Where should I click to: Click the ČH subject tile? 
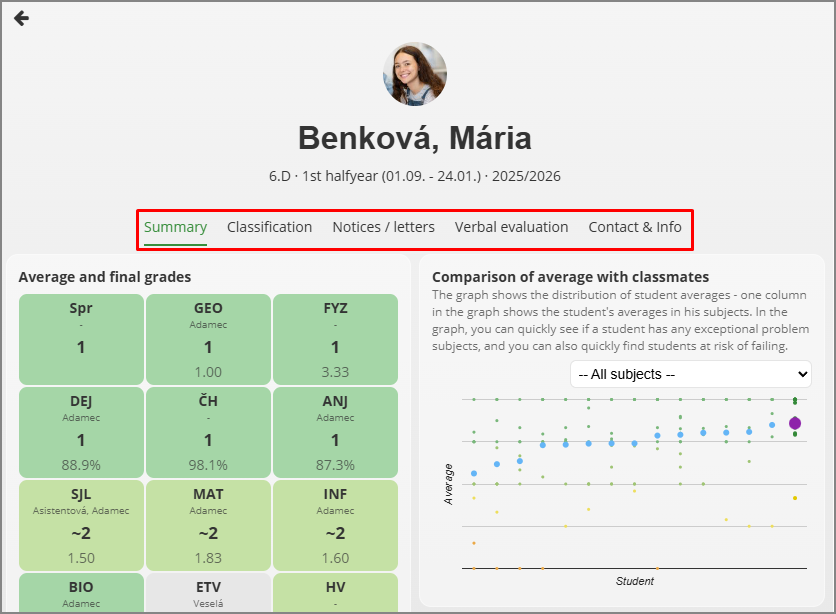point(208,431)
